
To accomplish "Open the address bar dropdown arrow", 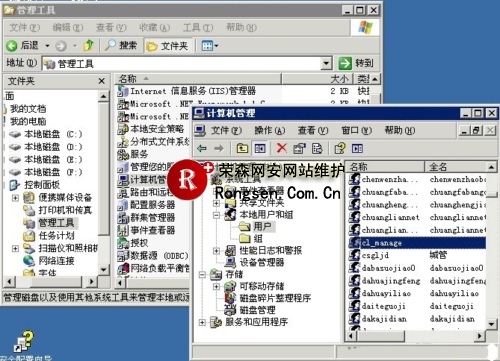I will tap(326, 63).
